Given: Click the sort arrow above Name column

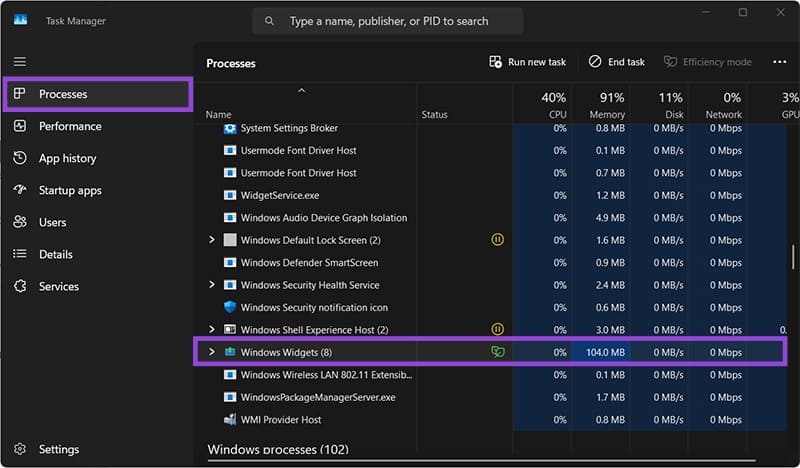Looking at the screenshot, I should [x=302, y=90].
